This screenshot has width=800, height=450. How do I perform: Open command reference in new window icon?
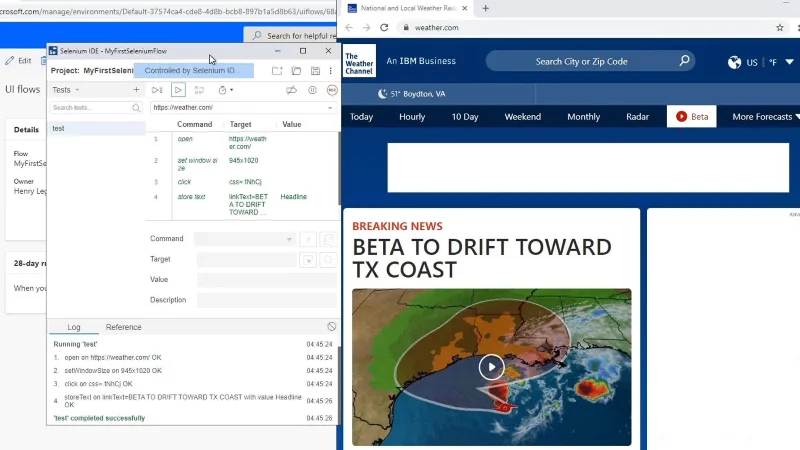point(328,239)
